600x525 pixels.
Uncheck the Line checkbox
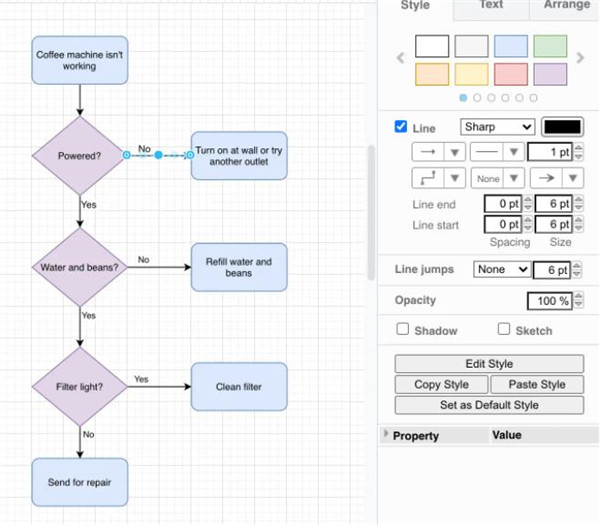[401, 127]
